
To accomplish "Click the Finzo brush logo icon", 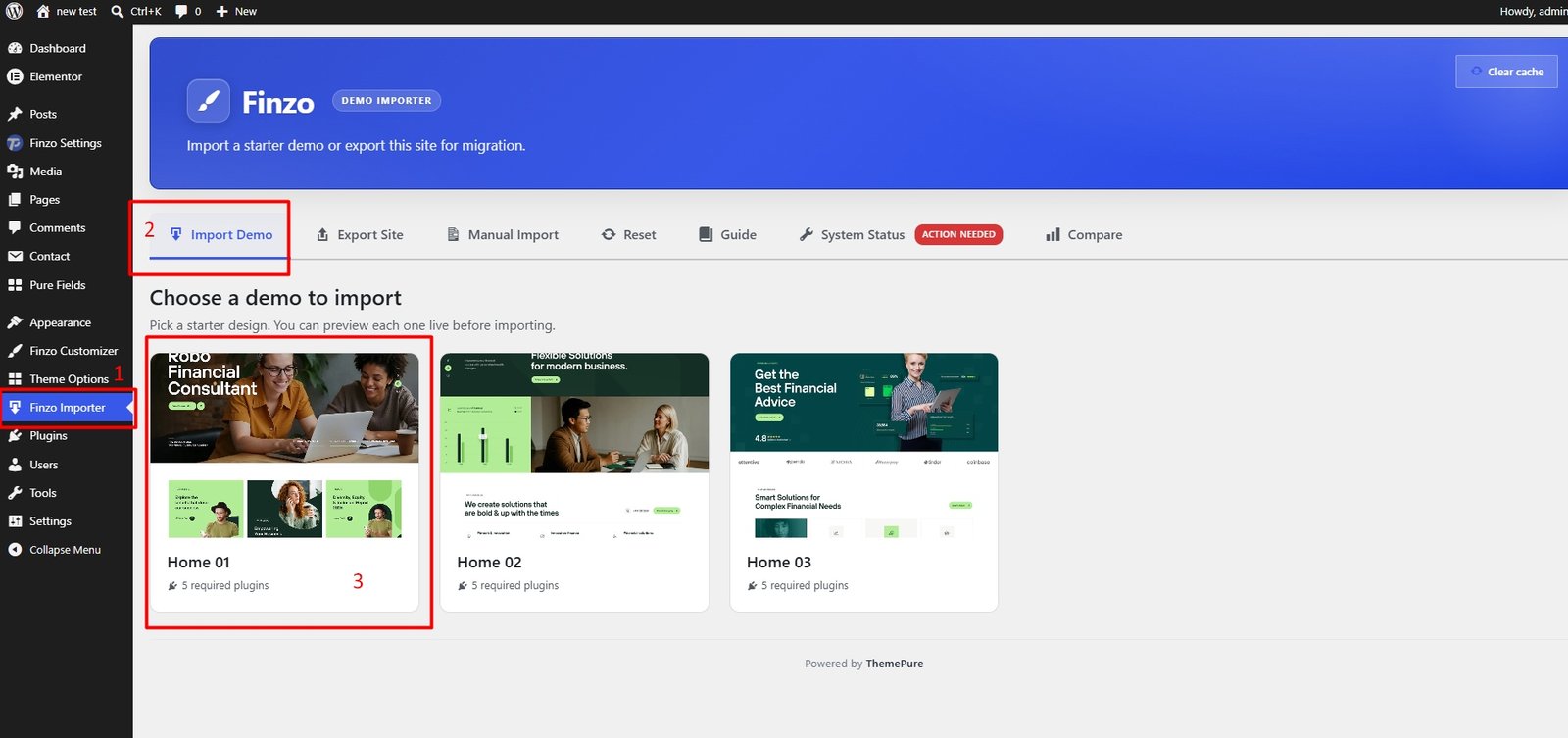I will coord(209,101).
